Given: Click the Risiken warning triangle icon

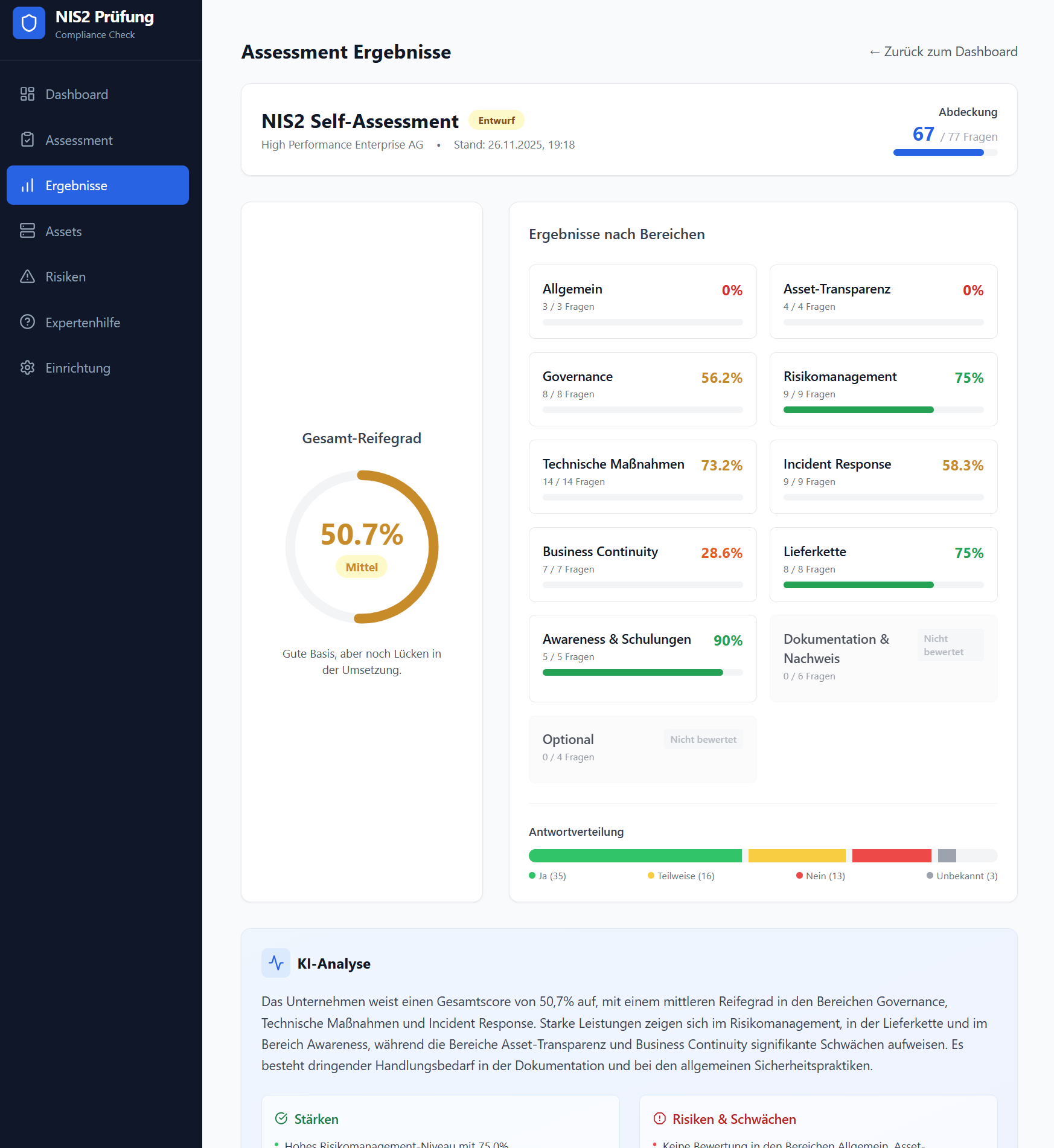Looking at the screenshot, I should 28,277.
